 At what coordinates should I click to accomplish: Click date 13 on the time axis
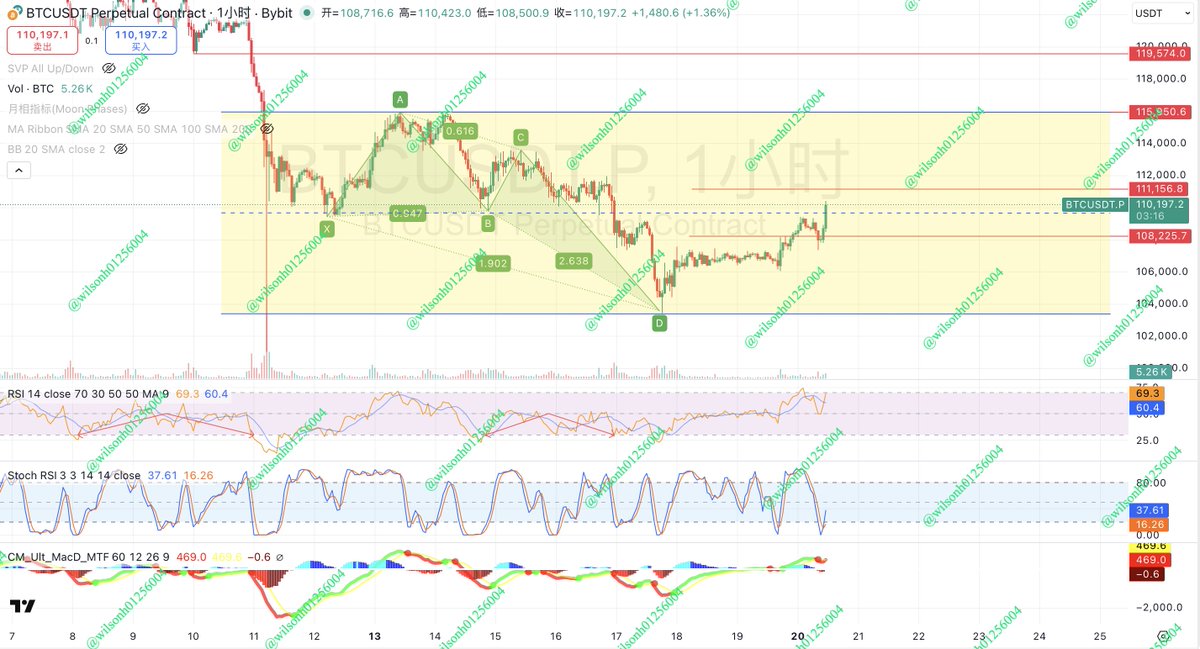pos(375,636)
